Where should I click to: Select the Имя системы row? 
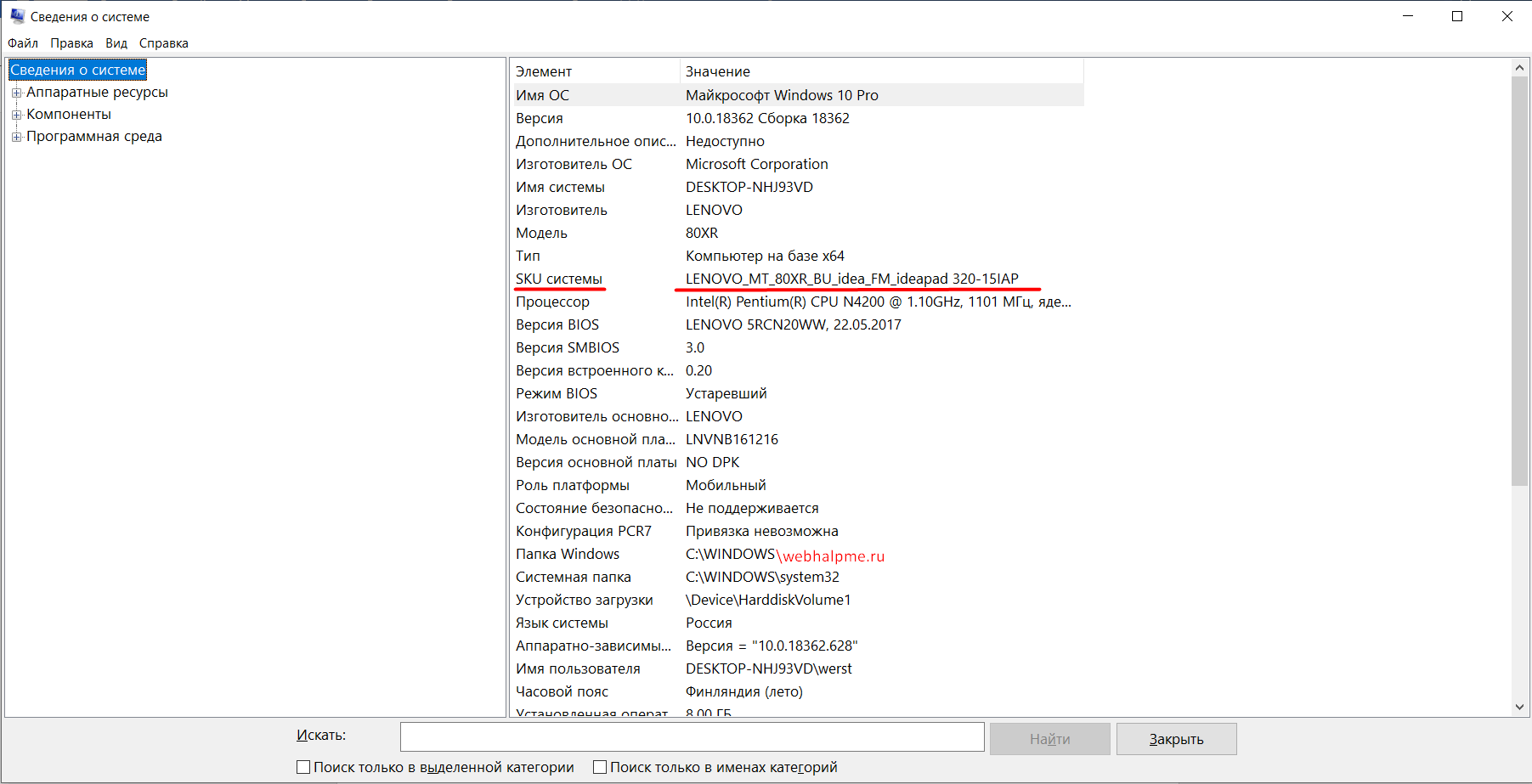click(x=797, y=187)
